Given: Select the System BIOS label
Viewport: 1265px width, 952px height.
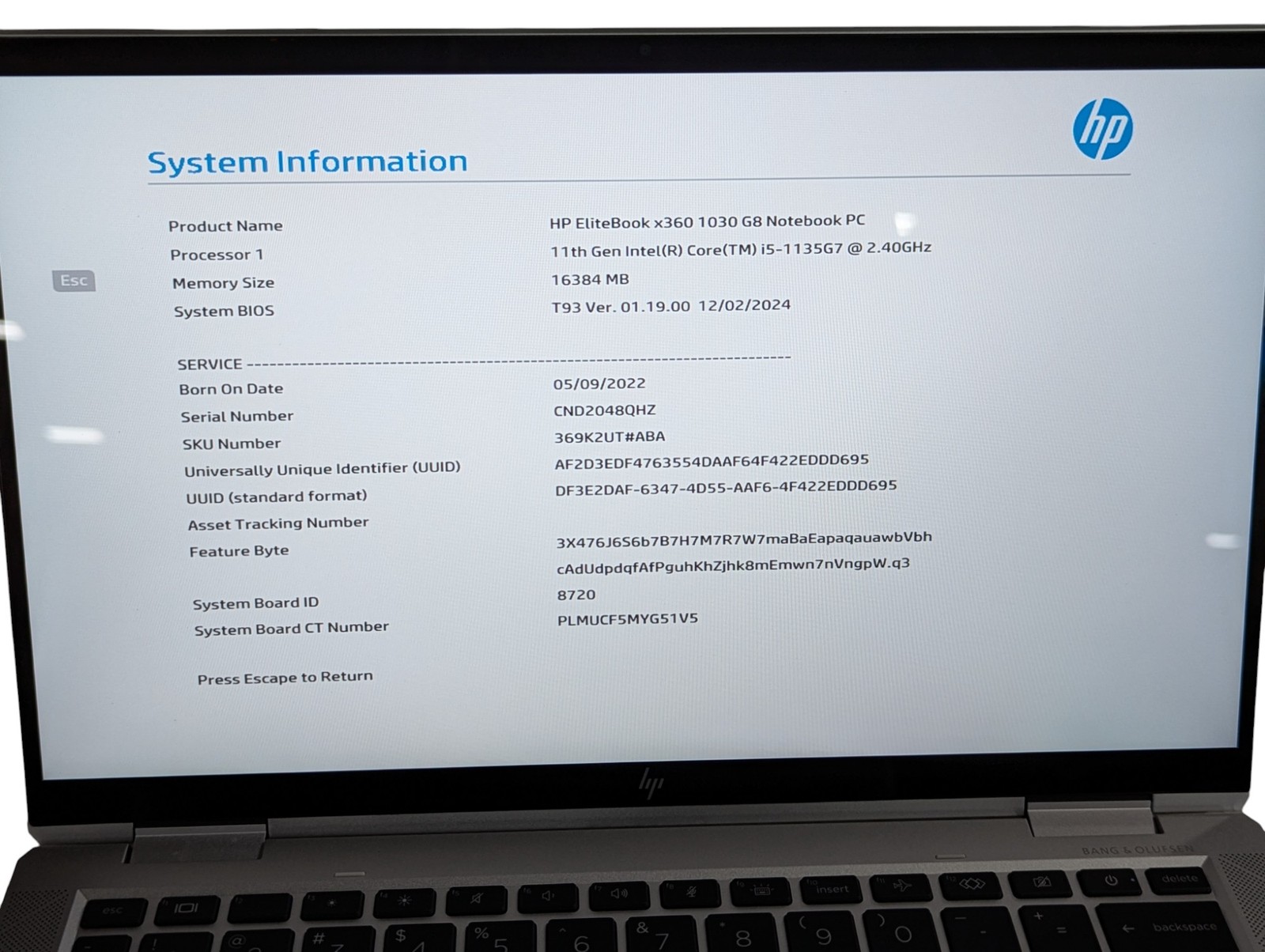Looking at the screenshot, I should pos(224,311).
